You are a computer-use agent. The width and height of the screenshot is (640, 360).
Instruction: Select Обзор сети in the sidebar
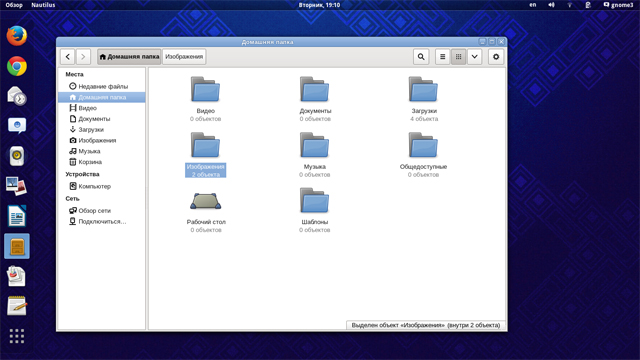click(102, 211)
